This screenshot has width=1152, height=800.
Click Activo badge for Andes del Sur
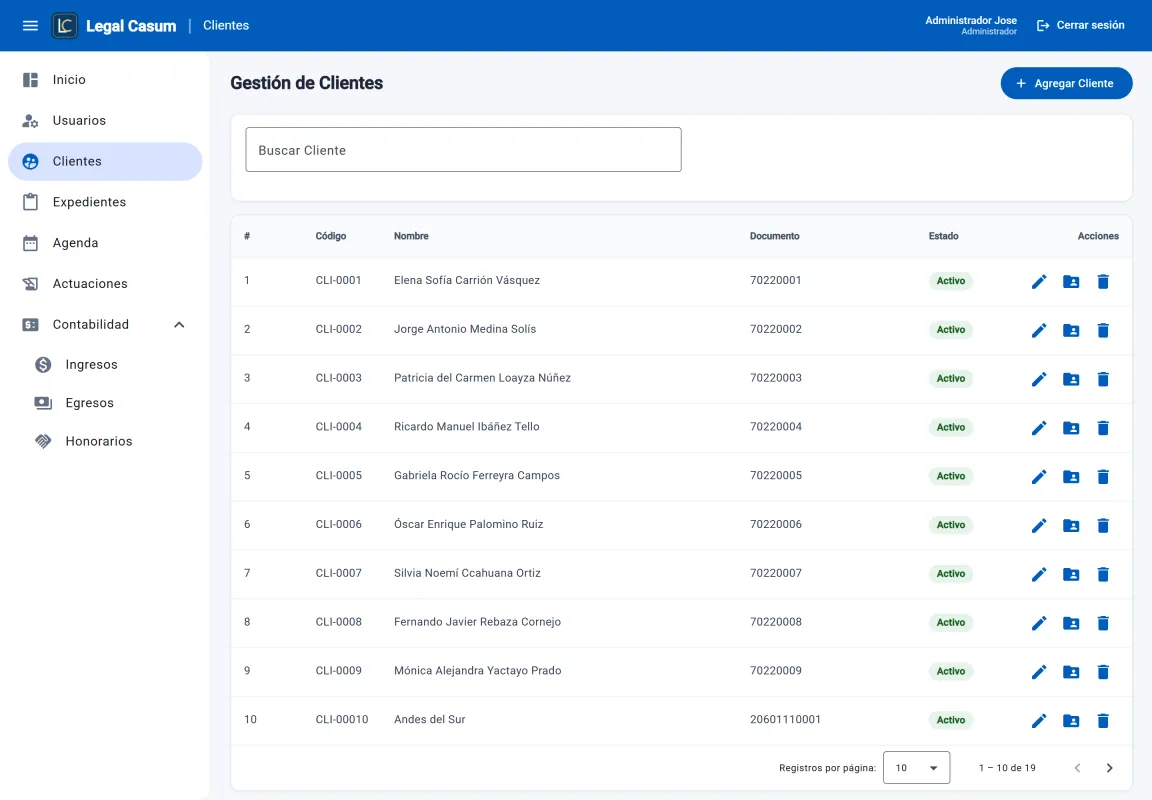[951, 720]
